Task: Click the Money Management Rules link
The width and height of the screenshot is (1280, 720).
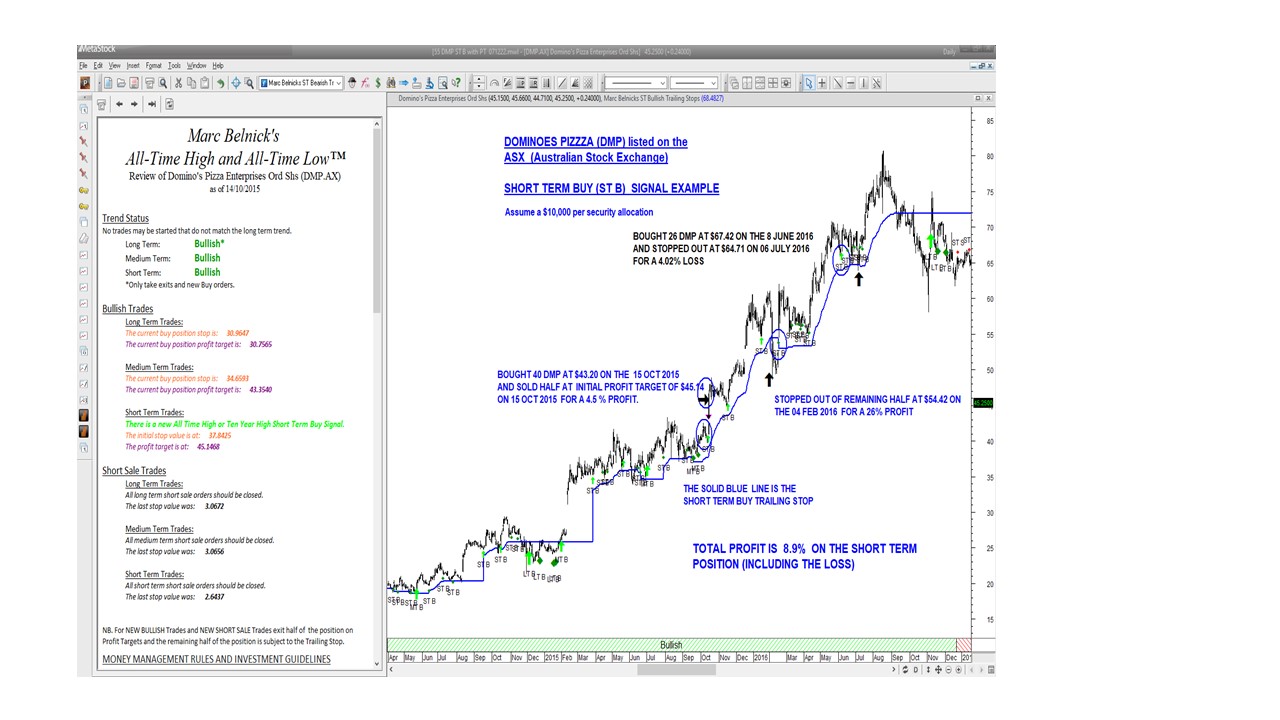Action: point(216,659)
